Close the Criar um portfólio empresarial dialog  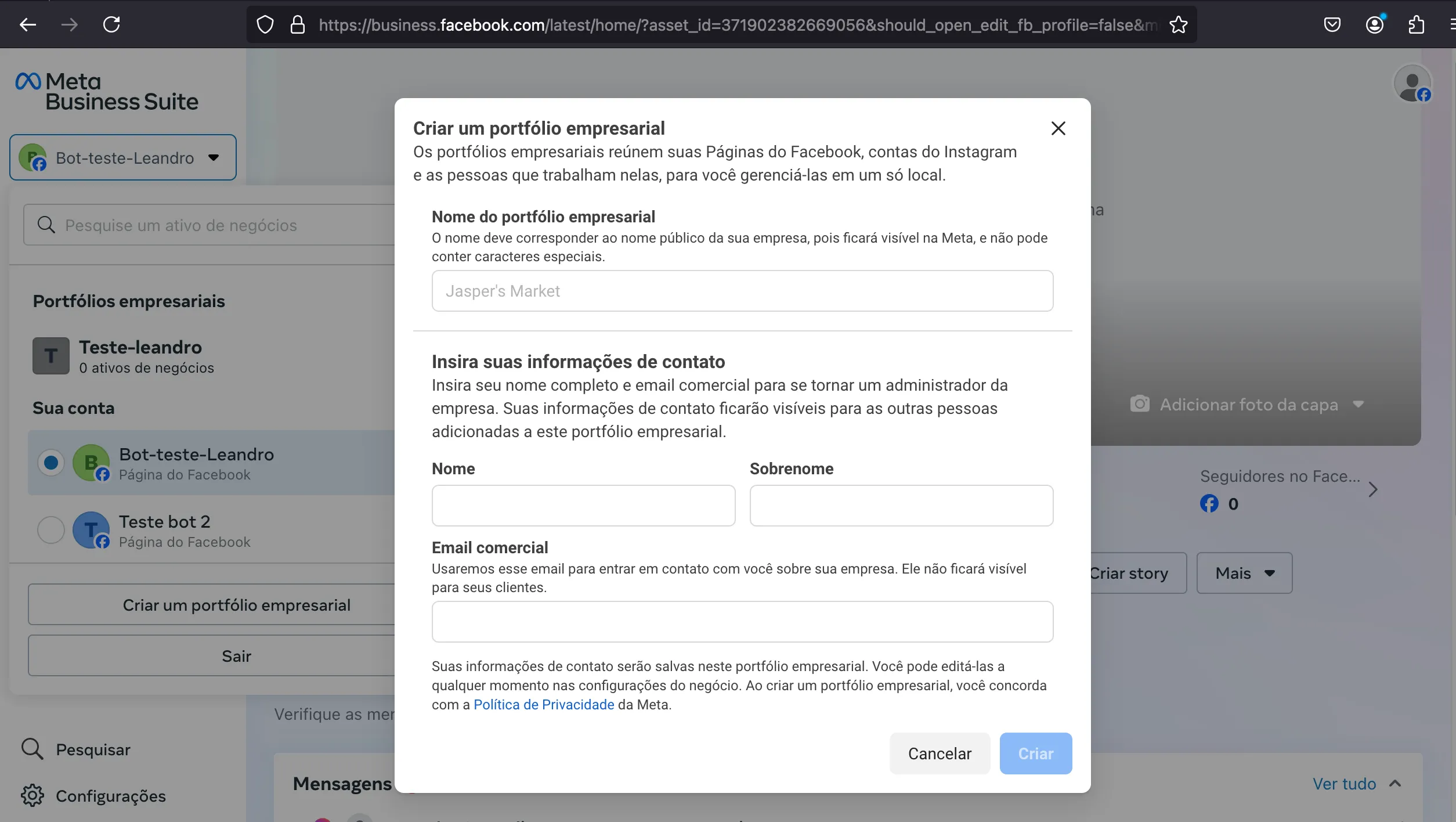click(x=1058, y=128)
